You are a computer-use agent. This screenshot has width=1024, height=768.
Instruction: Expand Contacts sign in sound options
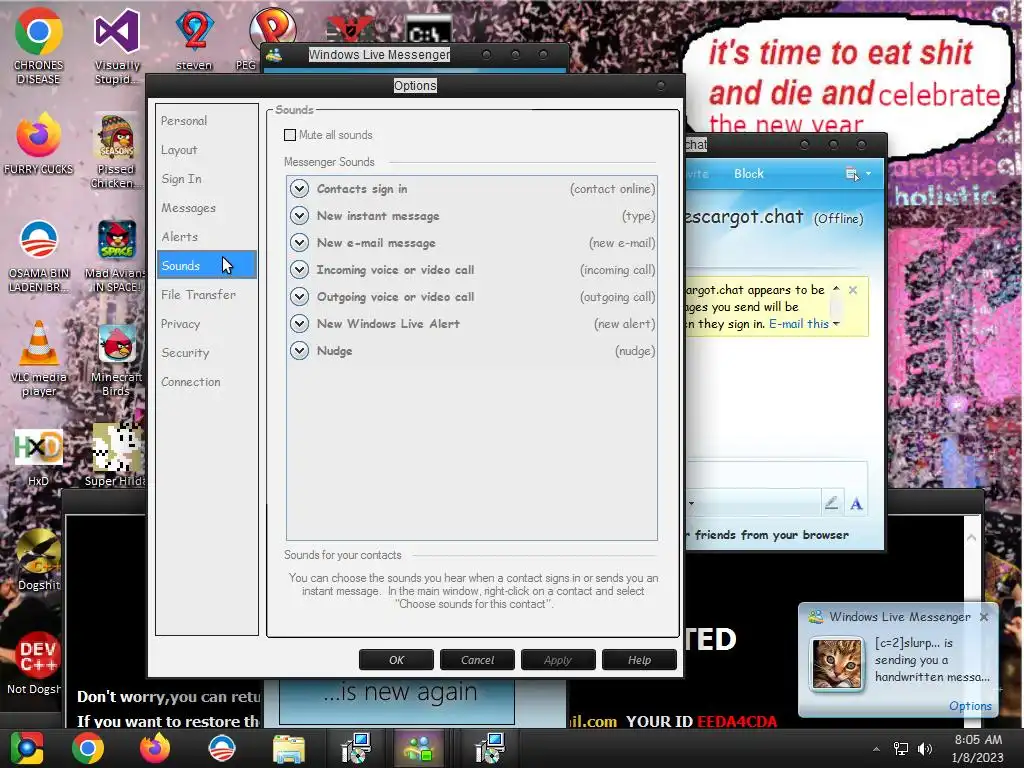coord(299,189)
